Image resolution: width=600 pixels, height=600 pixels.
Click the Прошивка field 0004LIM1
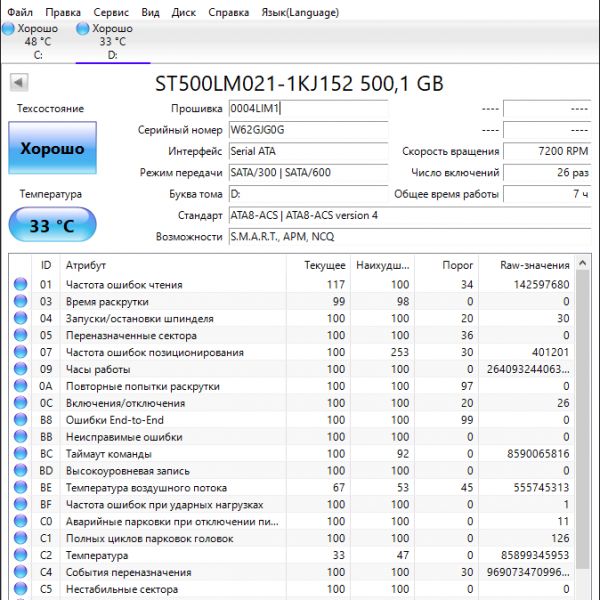pyautogui.click(x=308, y=109)
